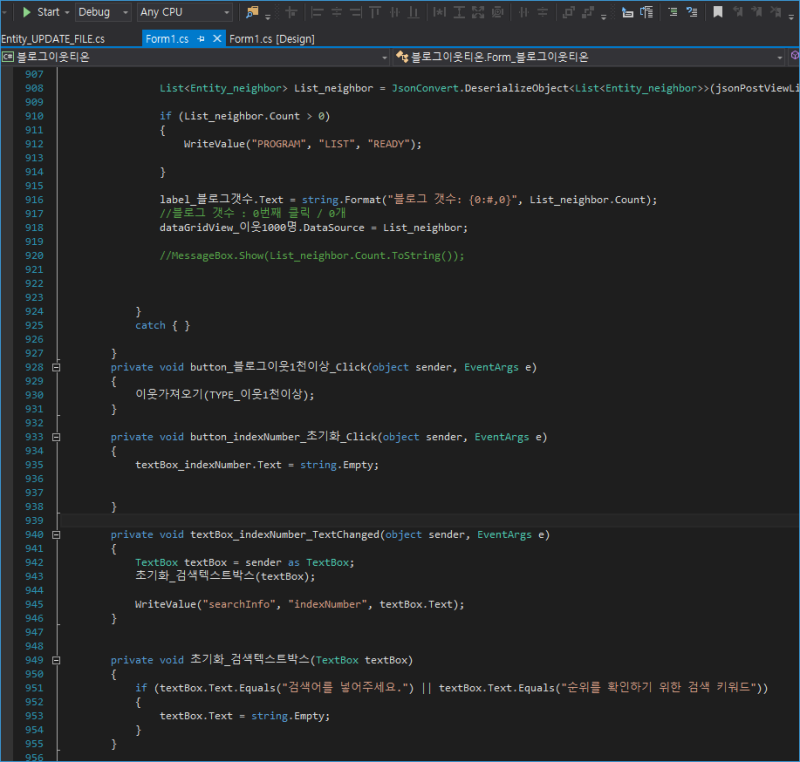This screenshot has width=800, height=762.
Task: Click the Make Same Height icon
Action: click(459, 12)
